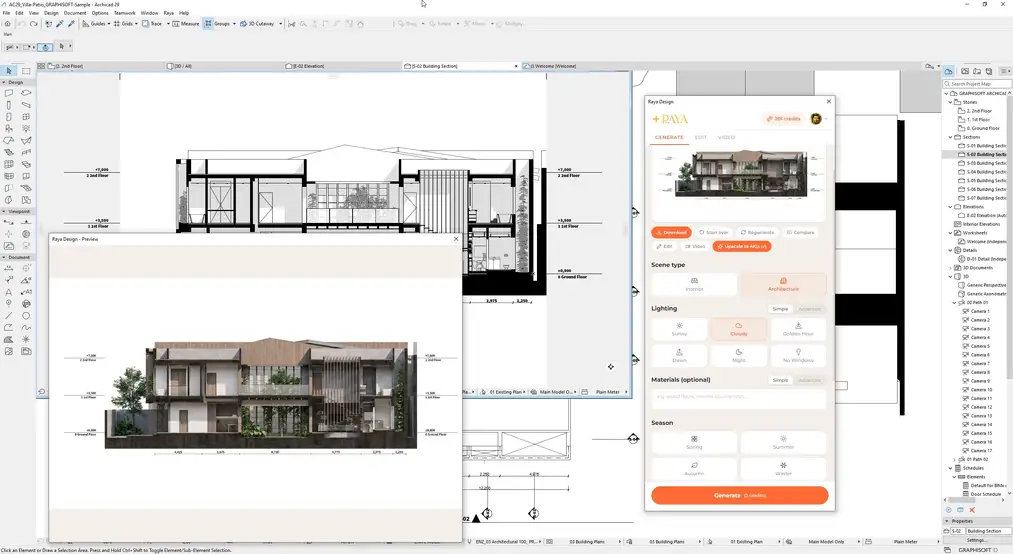Toggle the Guides toolbar button
The height and width of the screenshot is (554, 1013).
94,24
